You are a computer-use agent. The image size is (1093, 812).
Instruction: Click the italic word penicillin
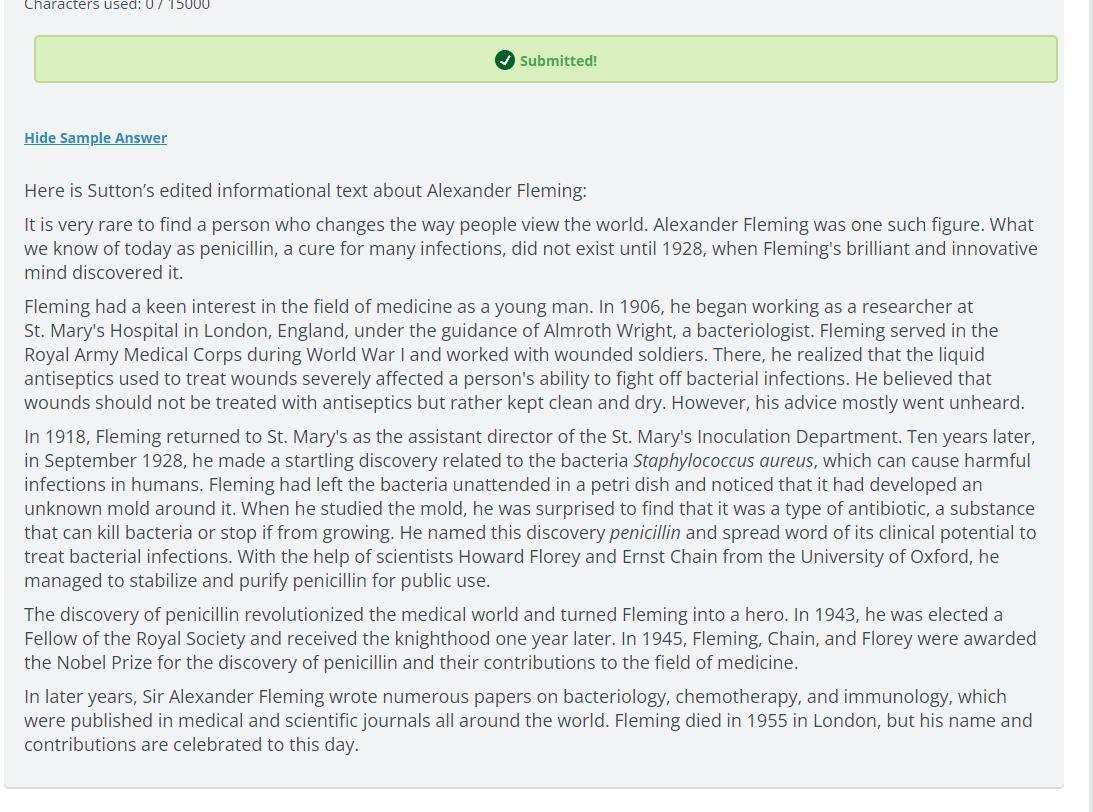[645, 533]
